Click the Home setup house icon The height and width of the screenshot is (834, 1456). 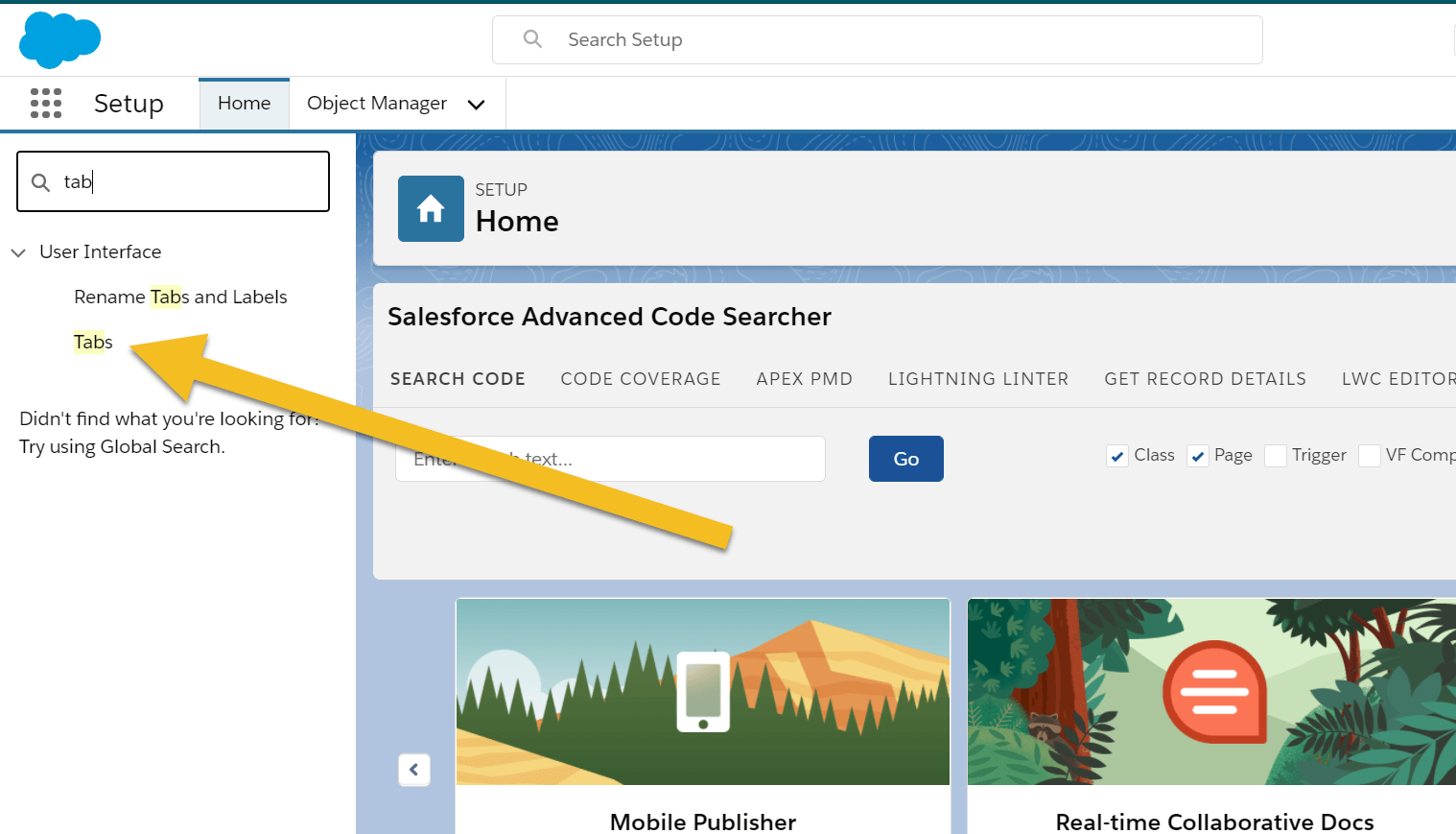[430, 208]
